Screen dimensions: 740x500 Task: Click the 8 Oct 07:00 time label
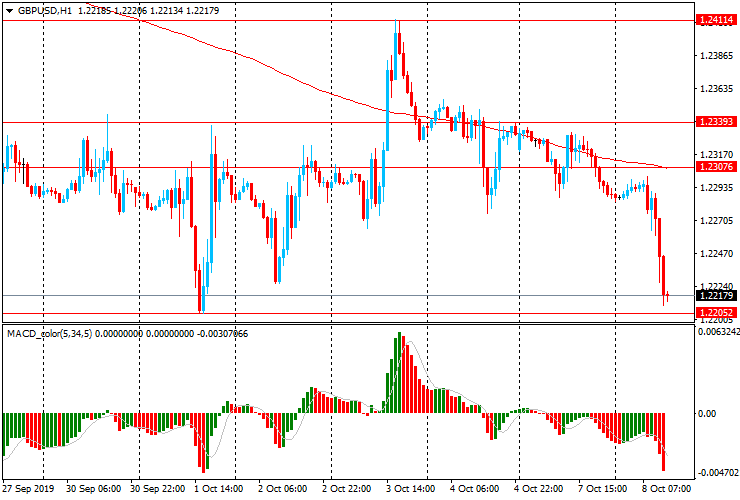(x=667, y=489)
